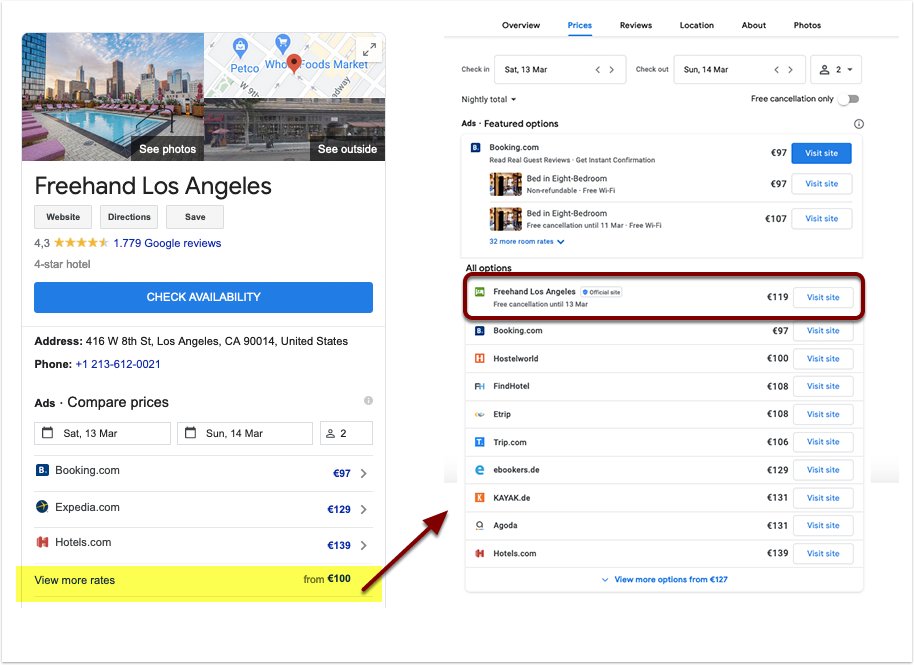Click the Agoda logo icon
The width and height of the screenshot is (914, 665).
click(479, 526)
